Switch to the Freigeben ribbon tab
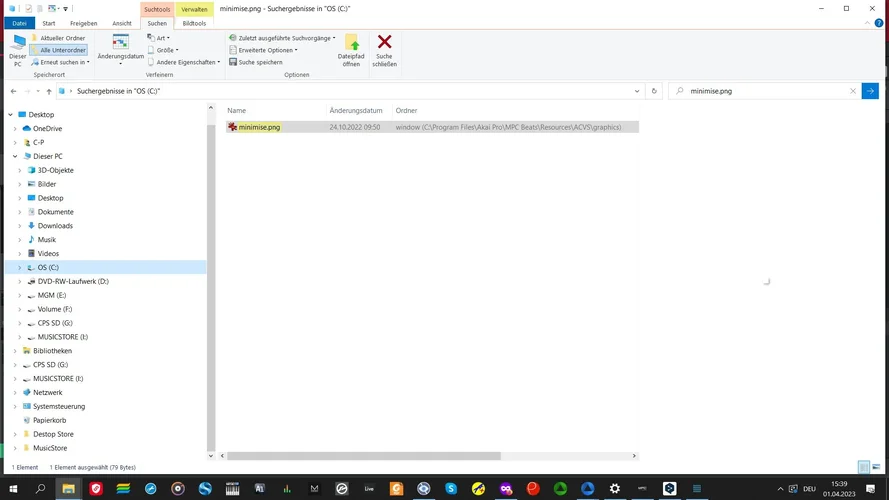This screenshot has width=889, height=500. (83, 23)
